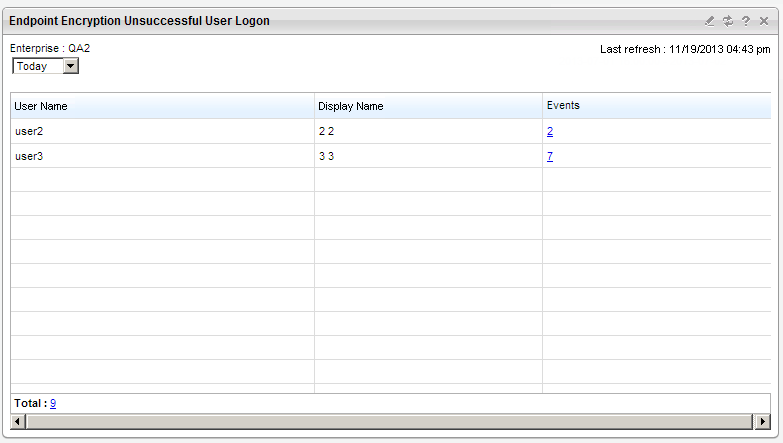
Task: Click the edit pencil icon in widget header
Action: tap(710, 21)
